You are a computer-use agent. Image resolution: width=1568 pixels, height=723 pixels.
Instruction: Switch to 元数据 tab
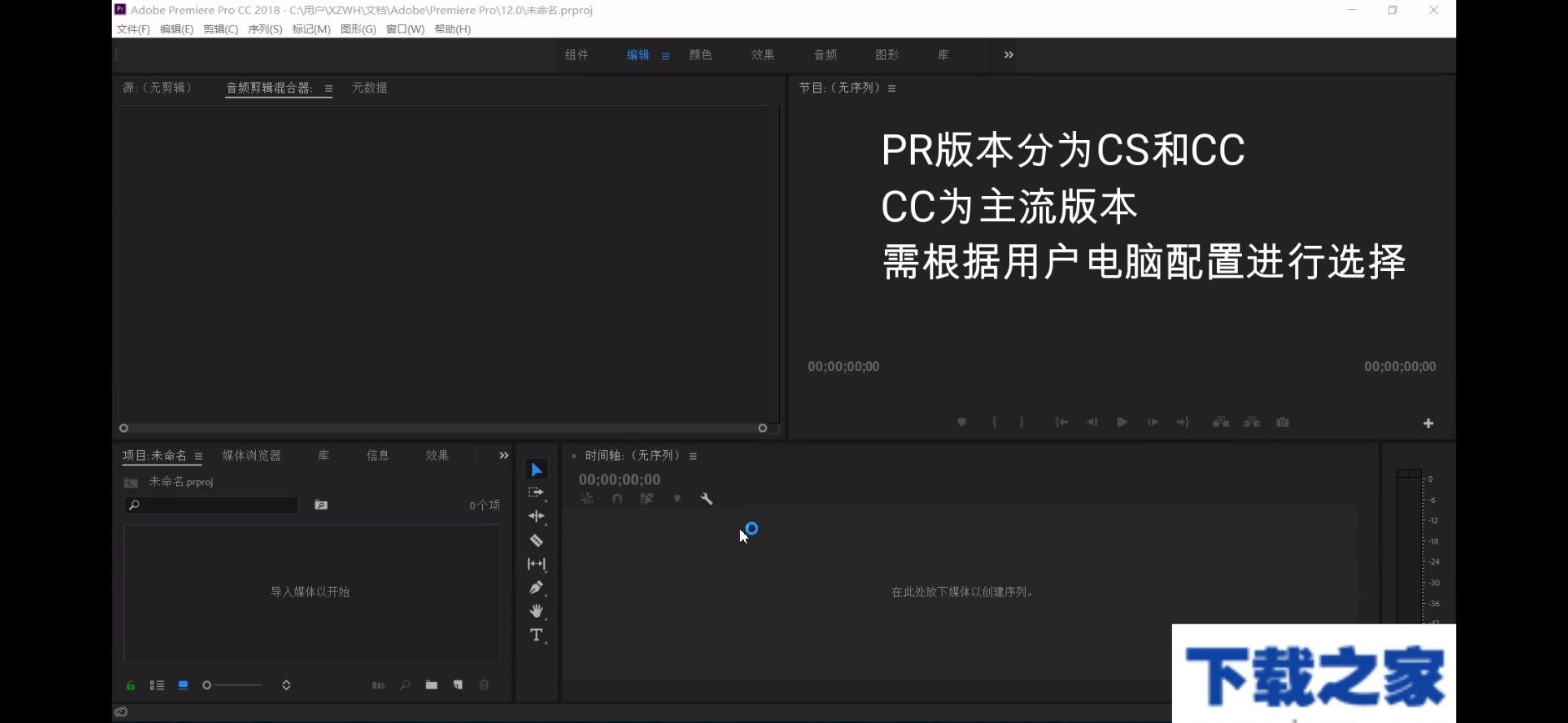(x=369, y=88)
